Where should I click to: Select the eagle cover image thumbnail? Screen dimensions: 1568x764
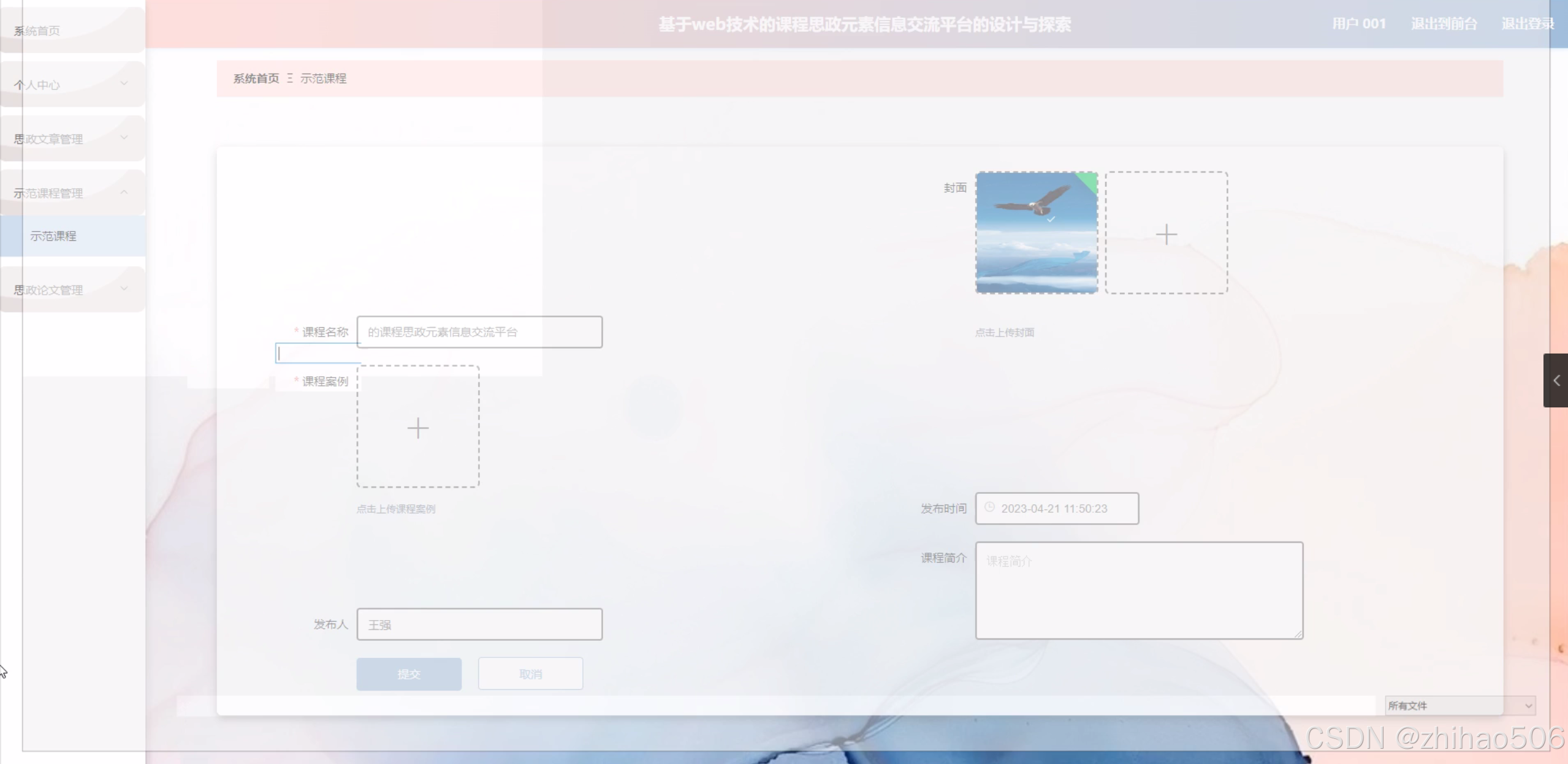click(1036, 233)
